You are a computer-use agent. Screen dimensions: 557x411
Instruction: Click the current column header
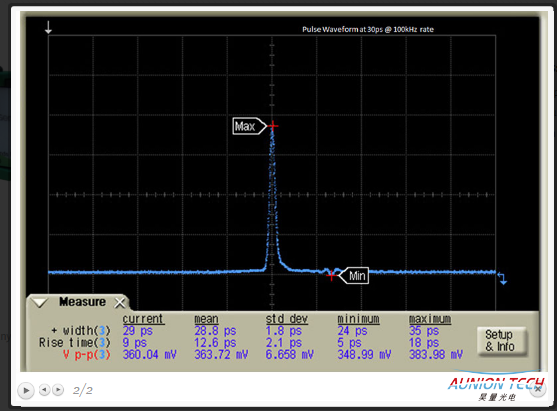[x=143, y=319]
